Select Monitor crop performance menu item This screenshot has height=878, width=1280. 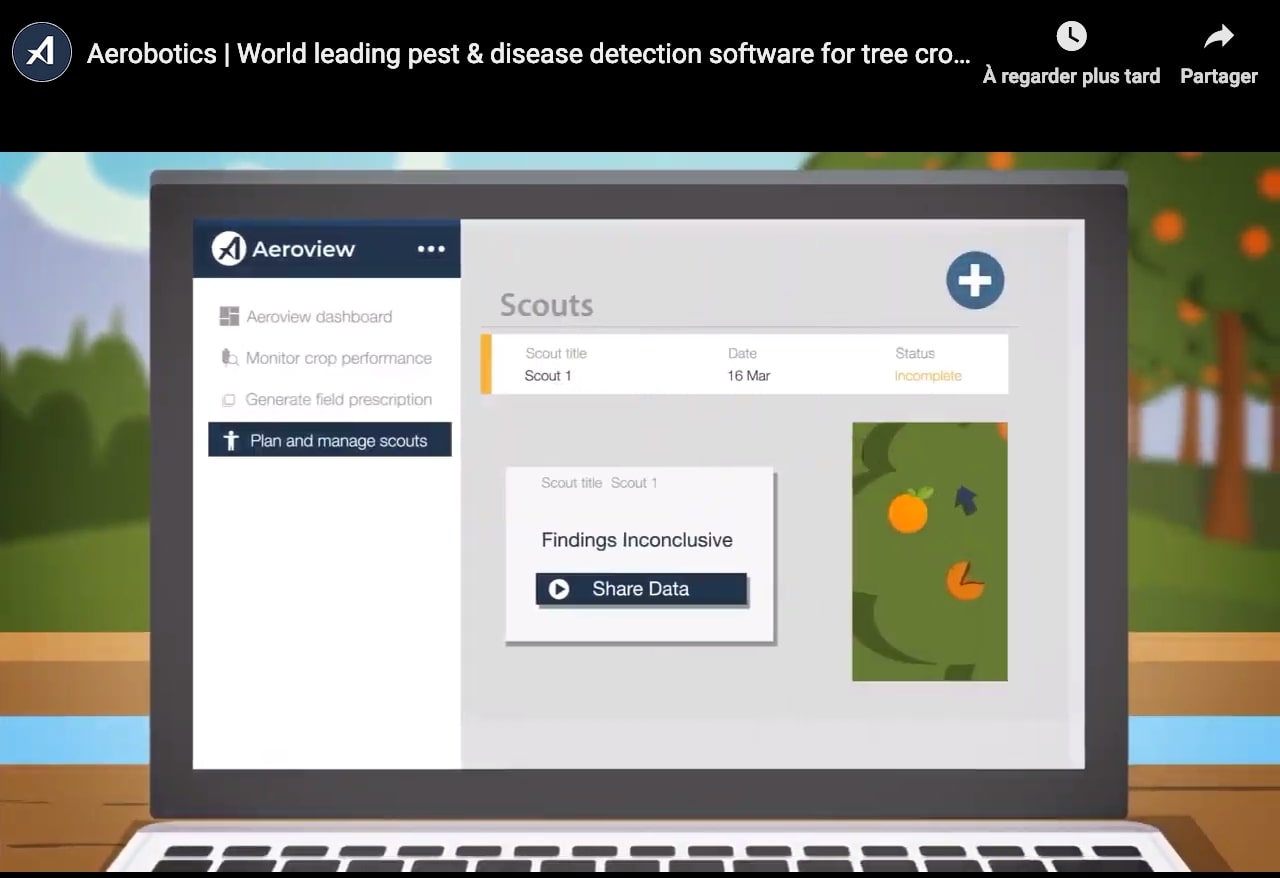(338, 358)
